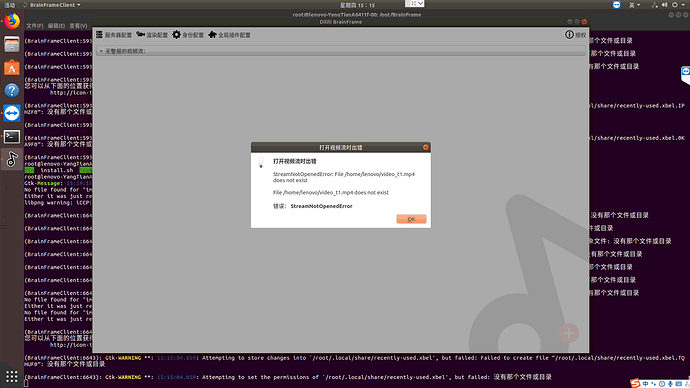Image resolution: width=690 pixels, height=388 pixels.
Task: Click the Sogou microphone voice input icon
Action: [x=670, y=384]
